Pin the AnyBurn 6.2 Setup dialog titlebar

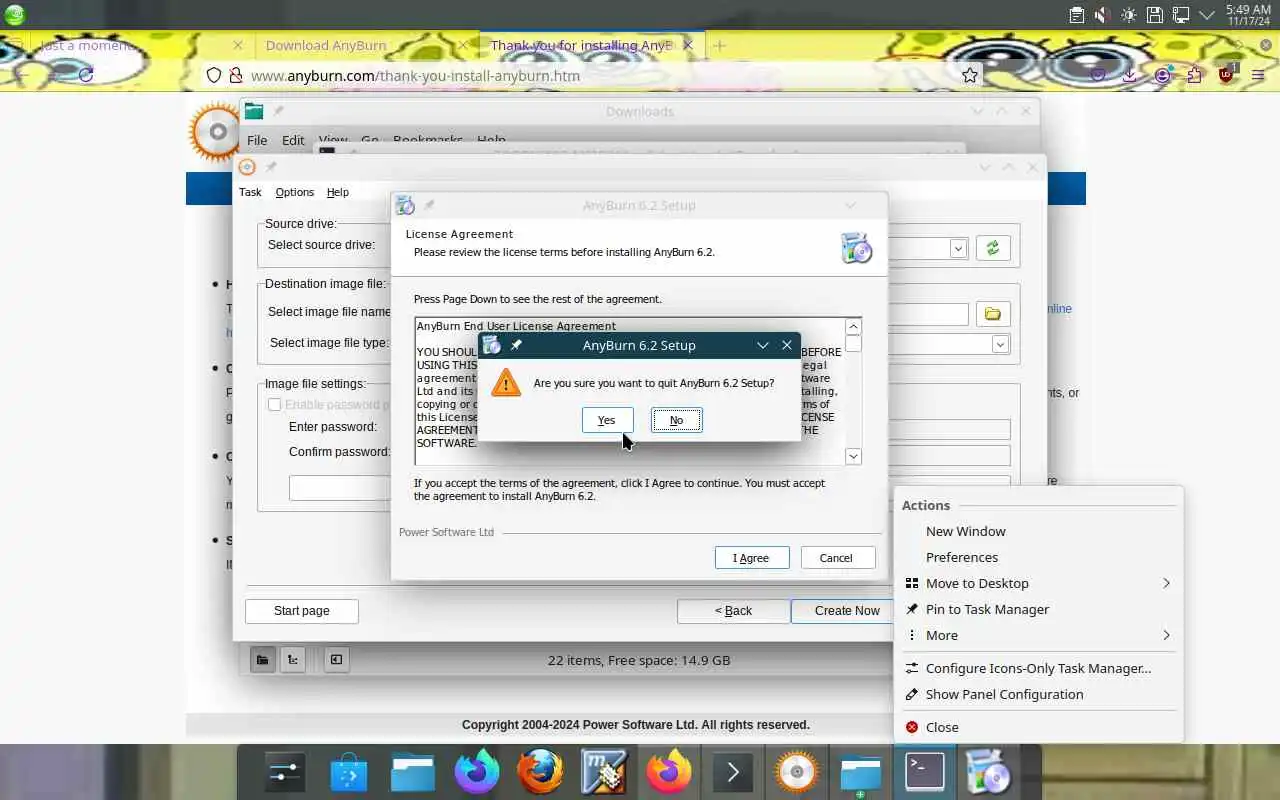(516, 345)
